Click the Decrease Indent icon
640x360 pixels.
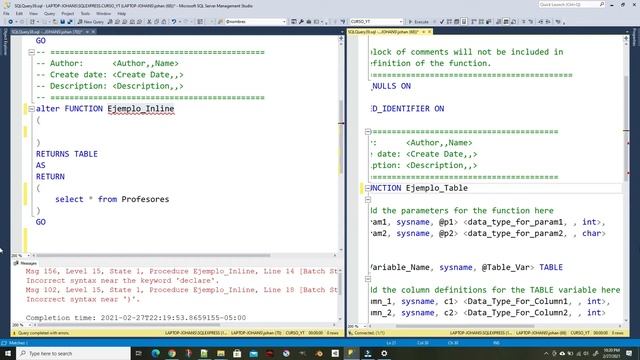click(x=541, y=22)
